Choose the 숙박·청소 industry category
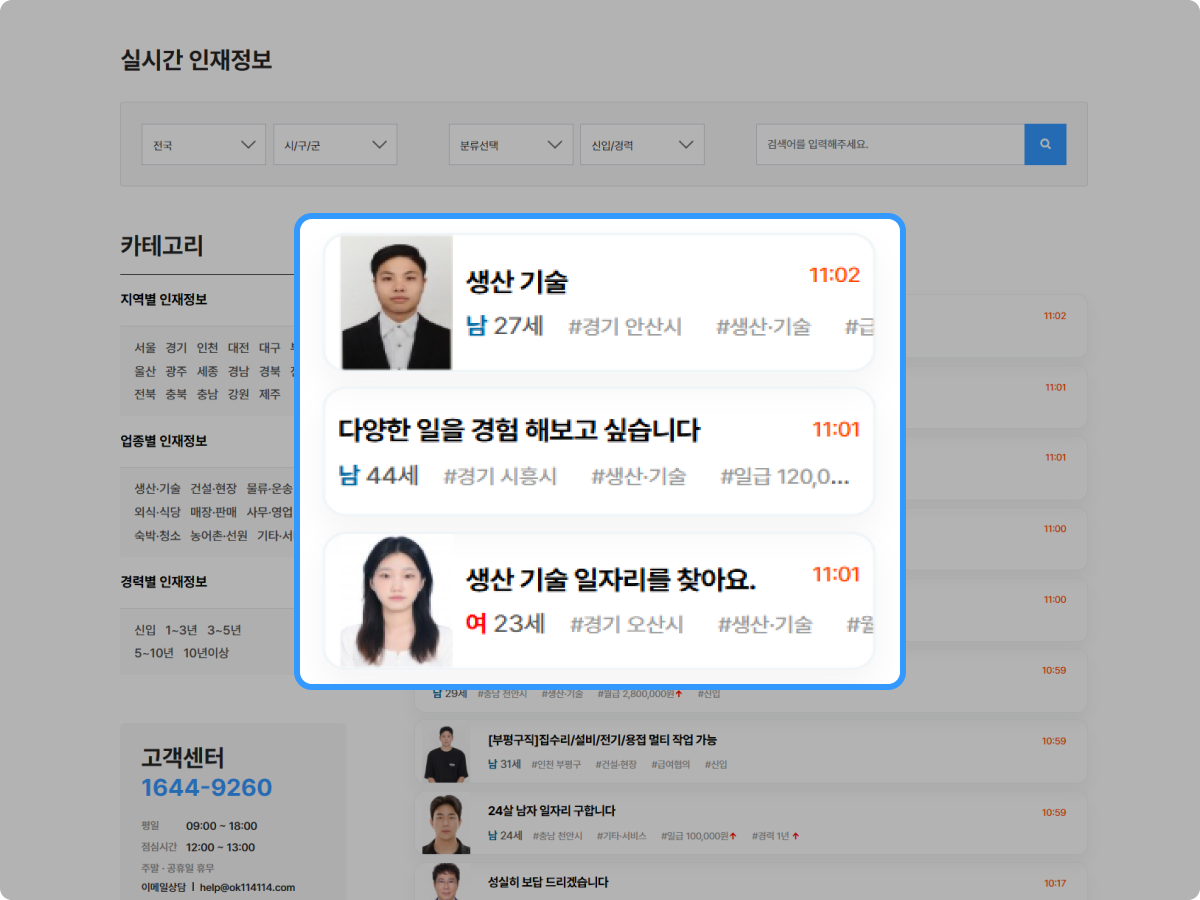 pos(157,535)
